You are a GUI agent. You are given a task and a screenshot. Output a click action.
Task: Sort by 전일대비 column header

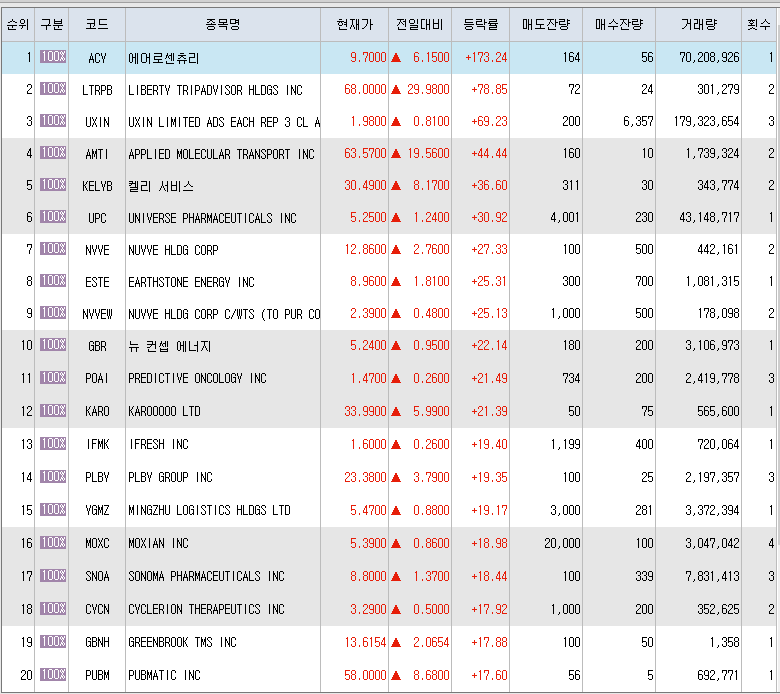(x=420, y=24)
